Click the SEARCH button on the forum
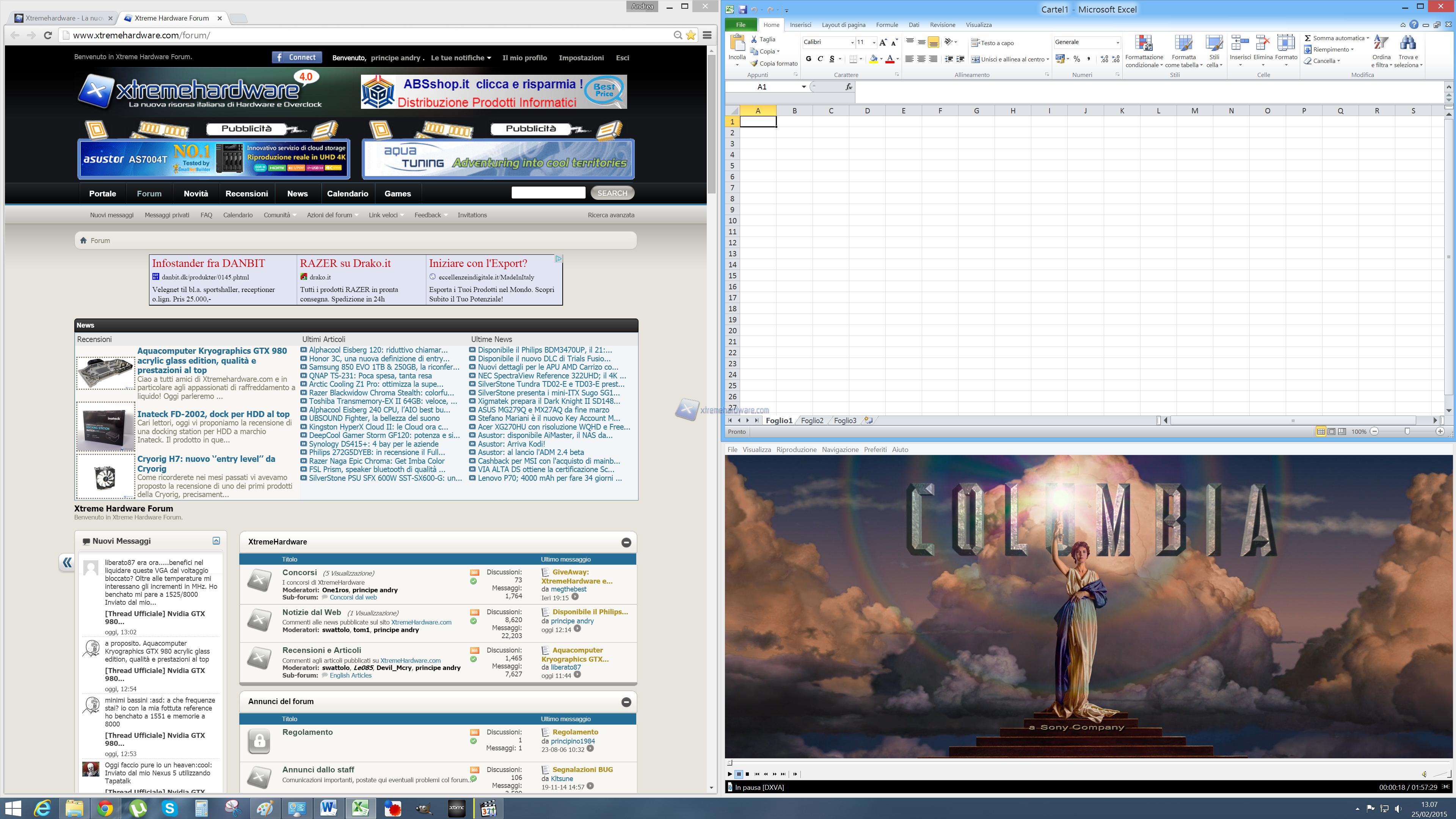The height and width of the screenshot is (819, 1456). click(x=612, y=193)
